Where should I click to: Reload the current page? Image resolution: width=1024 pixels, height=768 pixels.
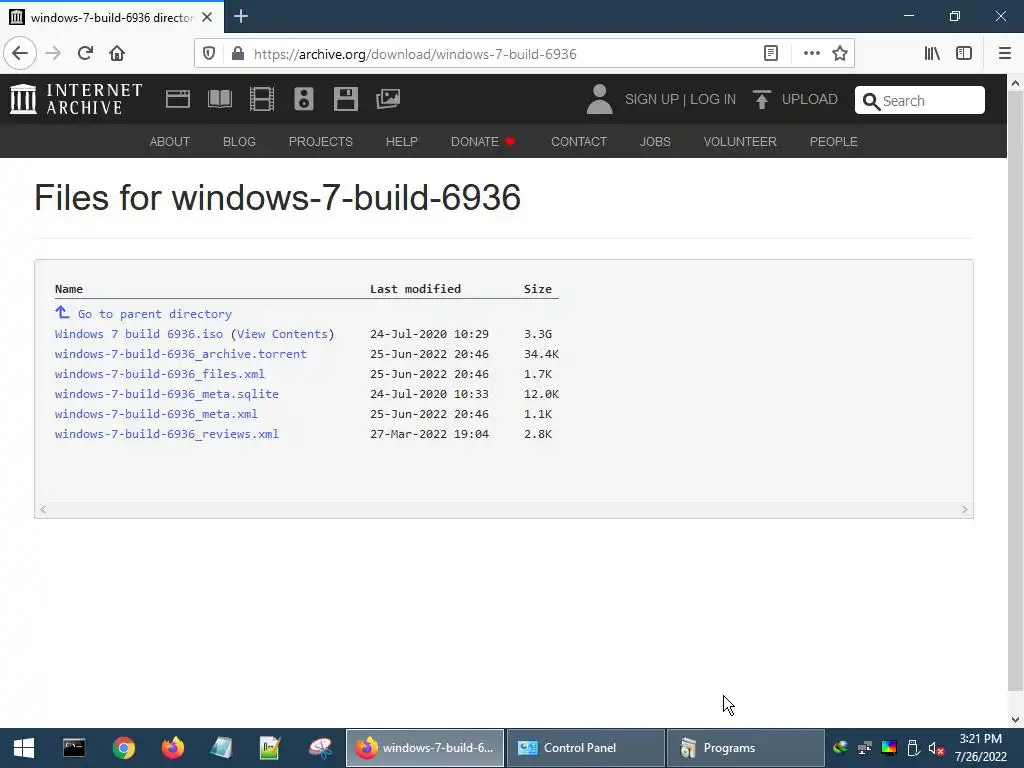tap(86, 54)
